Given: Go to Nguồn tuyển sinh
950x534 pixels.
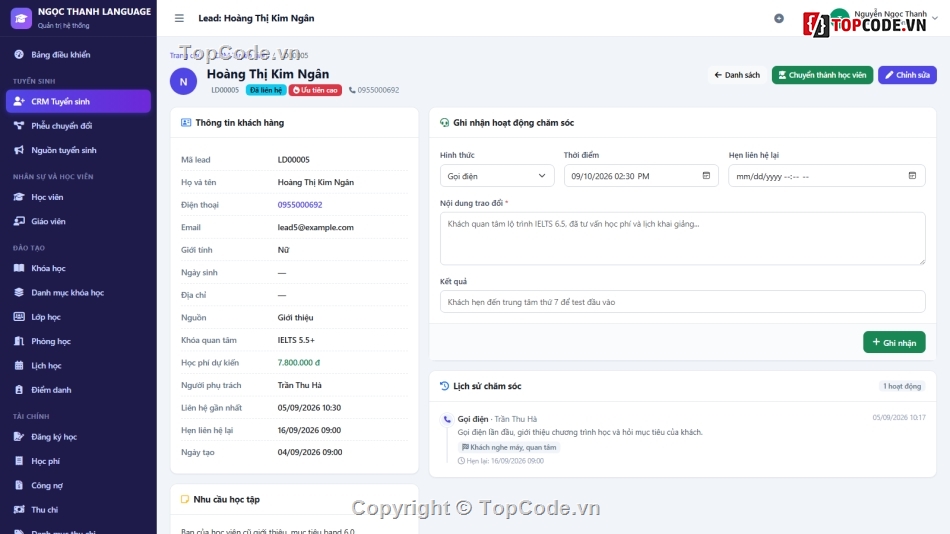Looking at the screenshot, I should point(78,150).
